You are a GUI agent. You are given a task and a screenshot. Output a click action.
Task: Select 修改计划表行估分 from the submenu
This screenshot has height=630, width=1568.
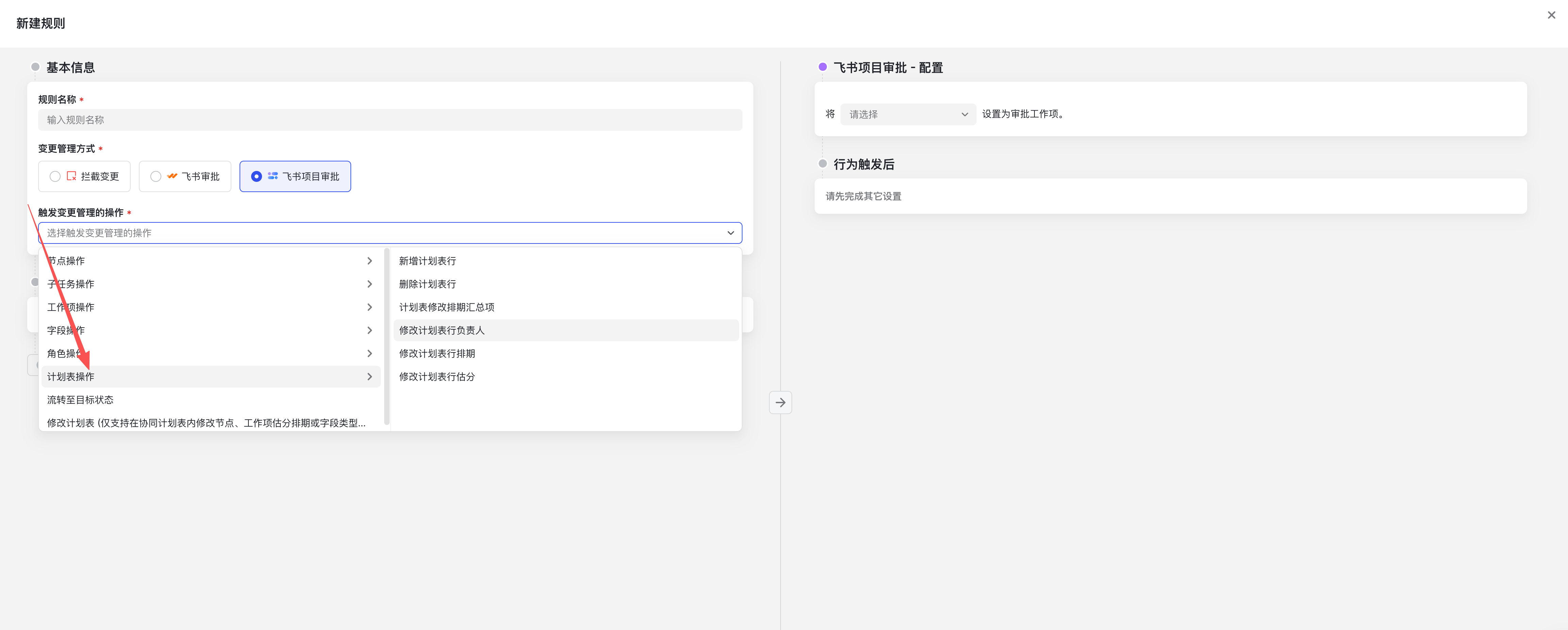566,377
